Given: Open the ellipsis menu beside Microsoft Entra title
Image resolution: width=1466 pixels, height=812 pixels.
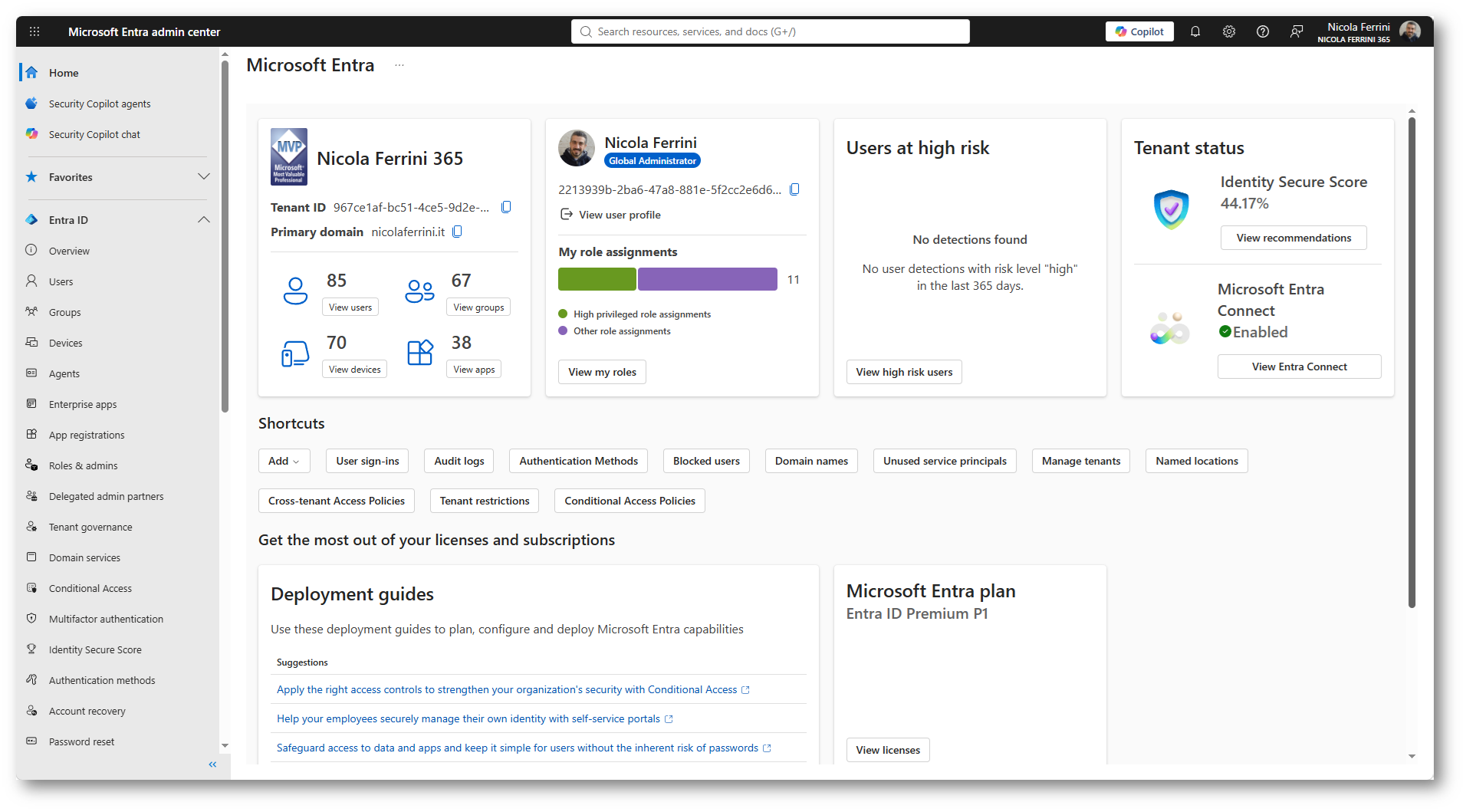Looking at the screenshot, I should point(399,65).
